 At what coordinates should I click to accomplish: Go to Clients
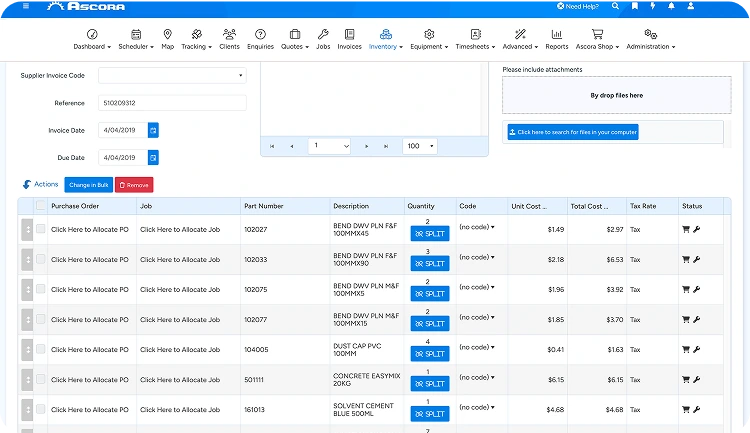(229, 39)
